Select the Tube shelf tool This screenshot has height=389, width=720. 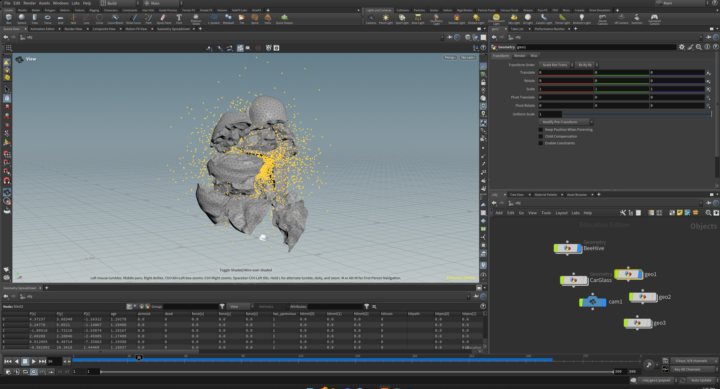click(34, 18)
